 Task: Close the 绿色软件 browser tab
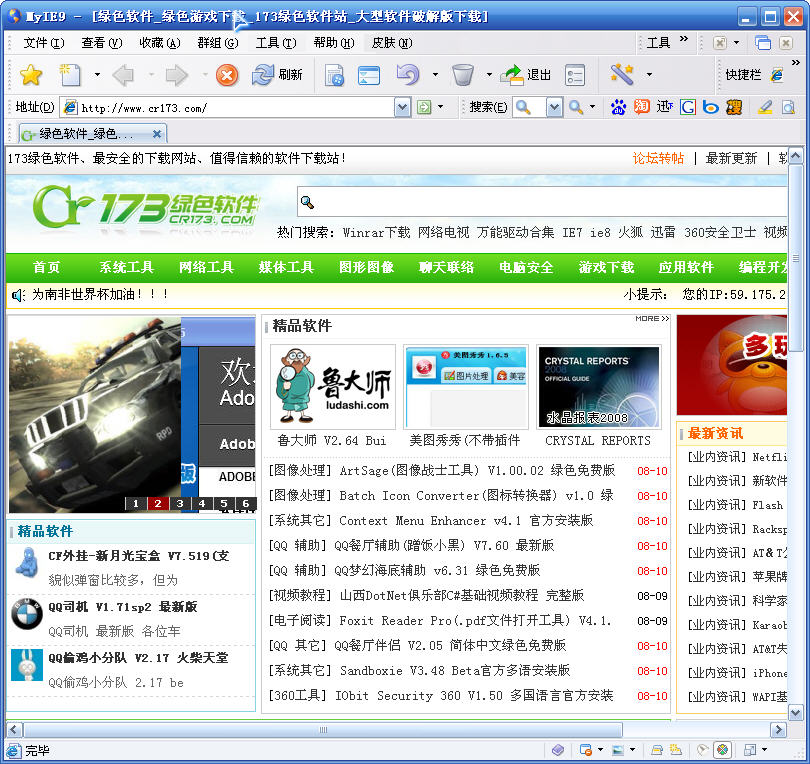[x=158, y=133]
